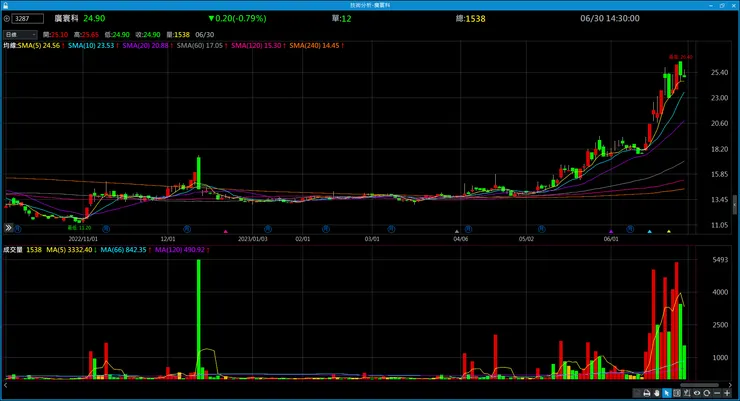Click the axis settings icon in the bottom toolbar

687,393
